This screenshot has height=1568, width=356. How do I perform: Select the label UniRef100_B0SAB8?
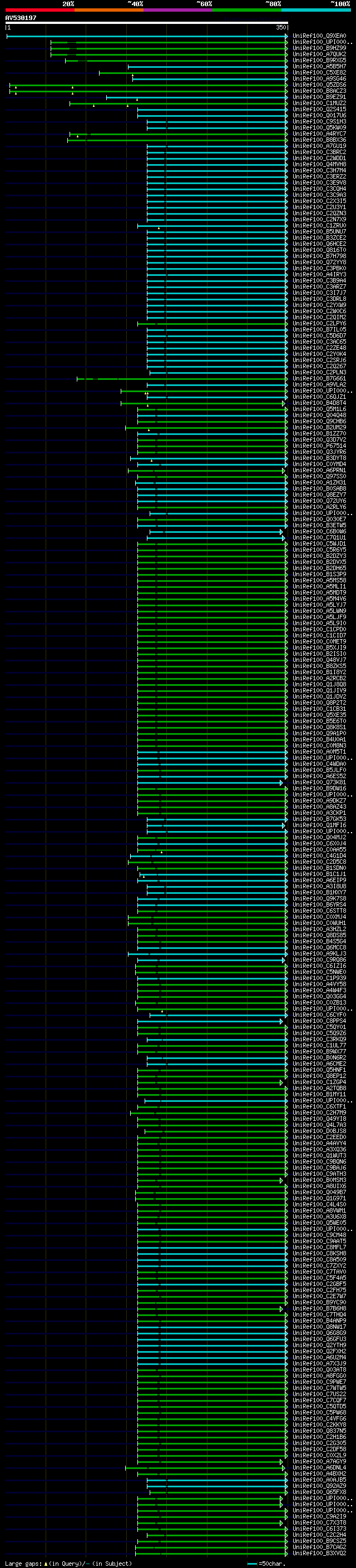pyautogui.click(x=319, y=489)
